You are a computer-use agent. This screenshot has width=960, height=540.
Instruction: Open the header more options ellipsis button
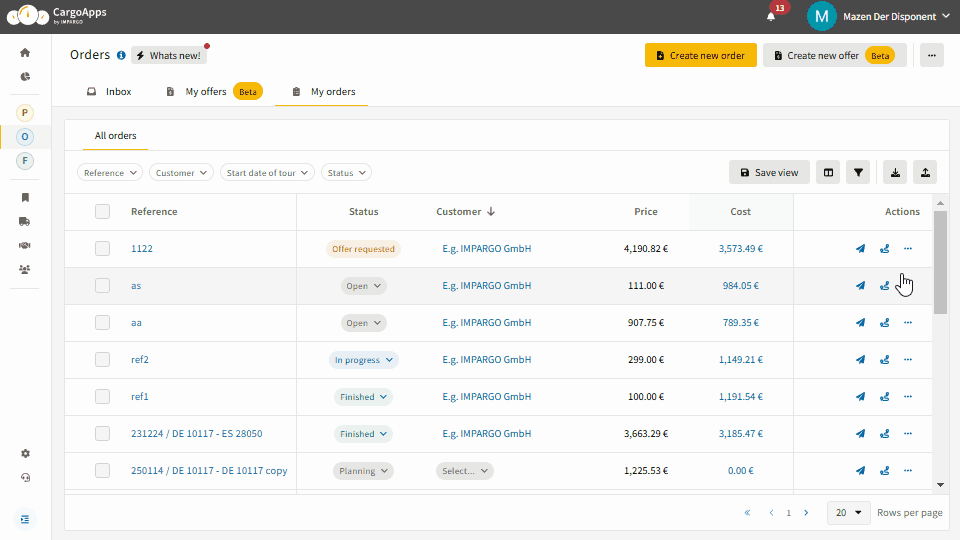point(931,55)
